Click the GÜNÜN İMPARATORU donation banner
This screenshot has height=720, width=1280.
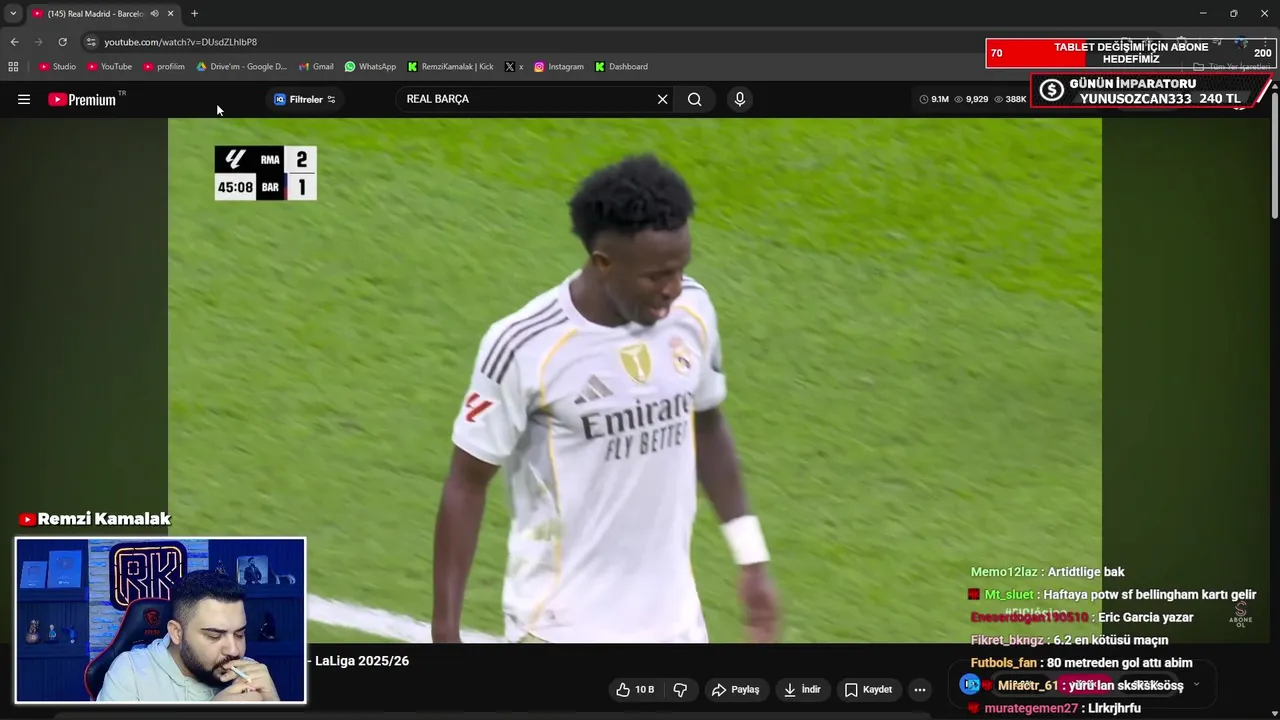(x=1151, y=91)
